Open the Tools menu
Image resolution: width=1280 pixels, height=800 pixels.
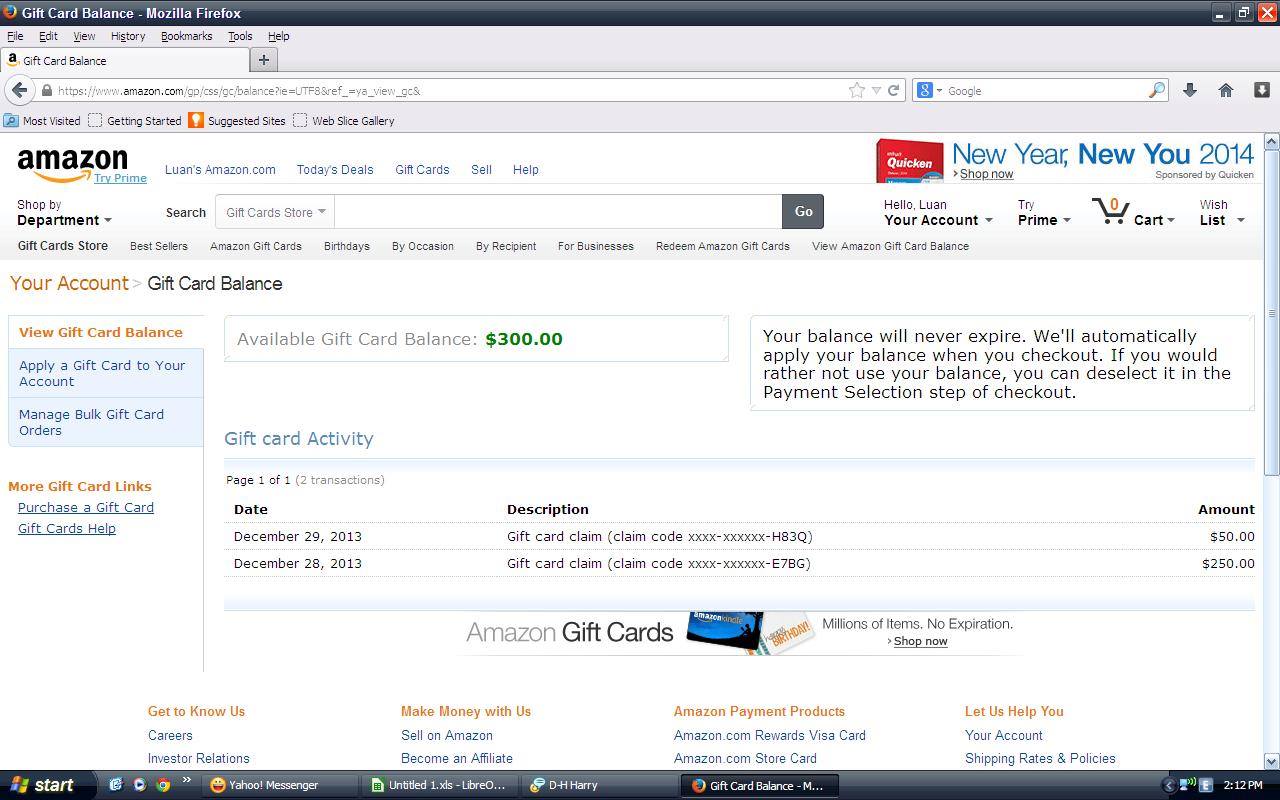click(240, 36)
